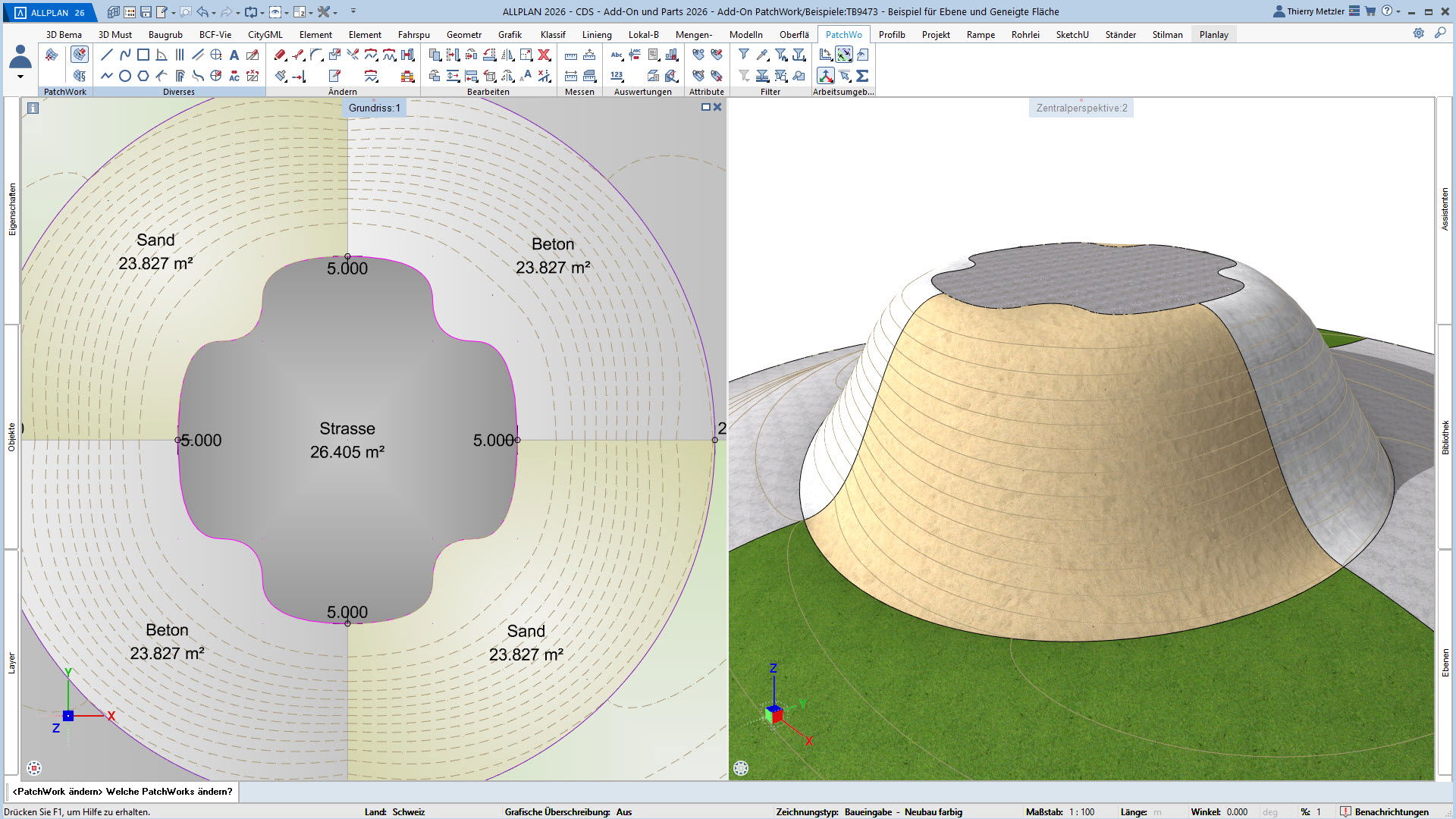
Task: Click the Maßstab 1:100 scale field
Action: (x=1082, y=811)
